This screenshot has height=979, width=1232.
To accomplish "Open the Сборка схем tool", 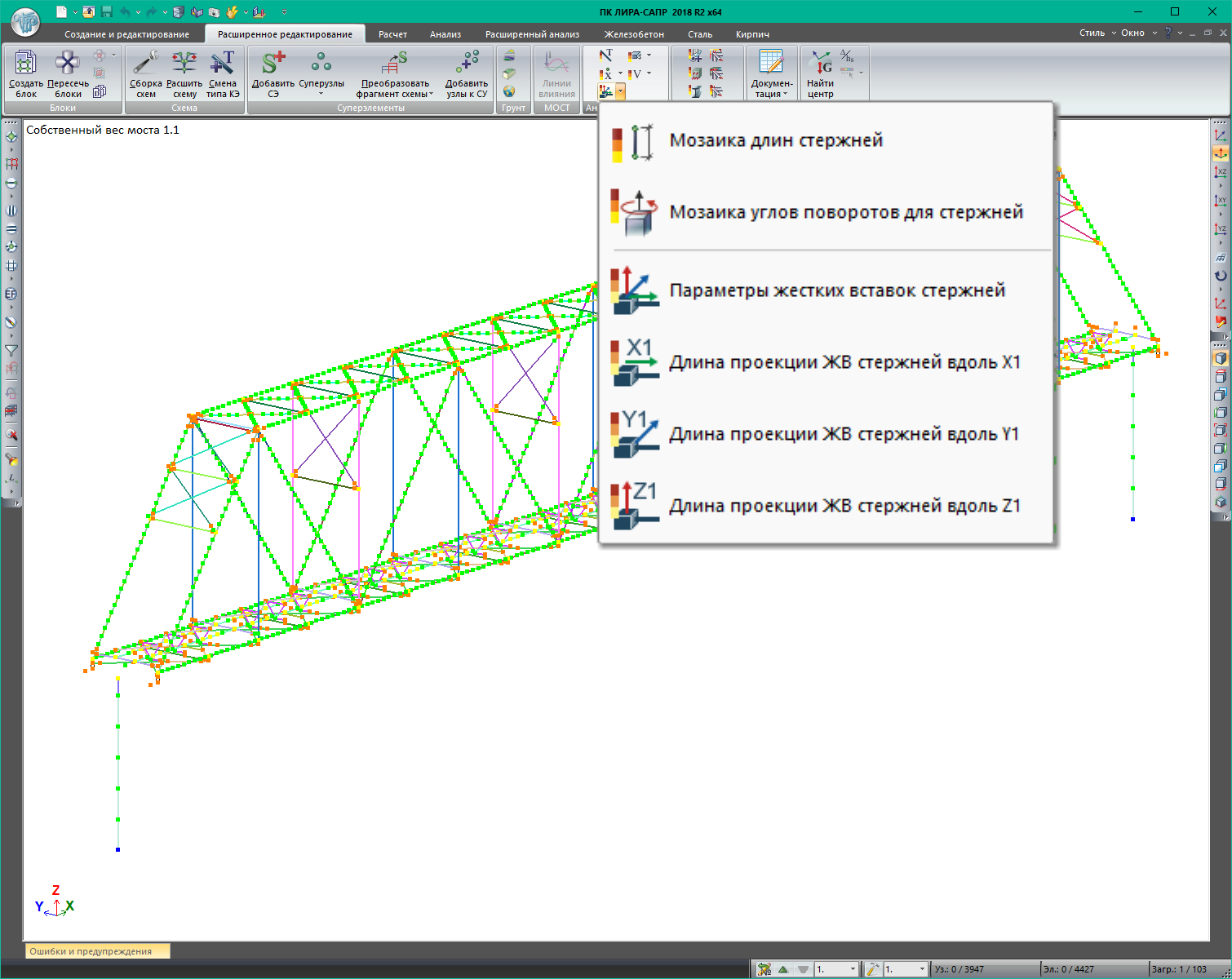I will (145, 73).
